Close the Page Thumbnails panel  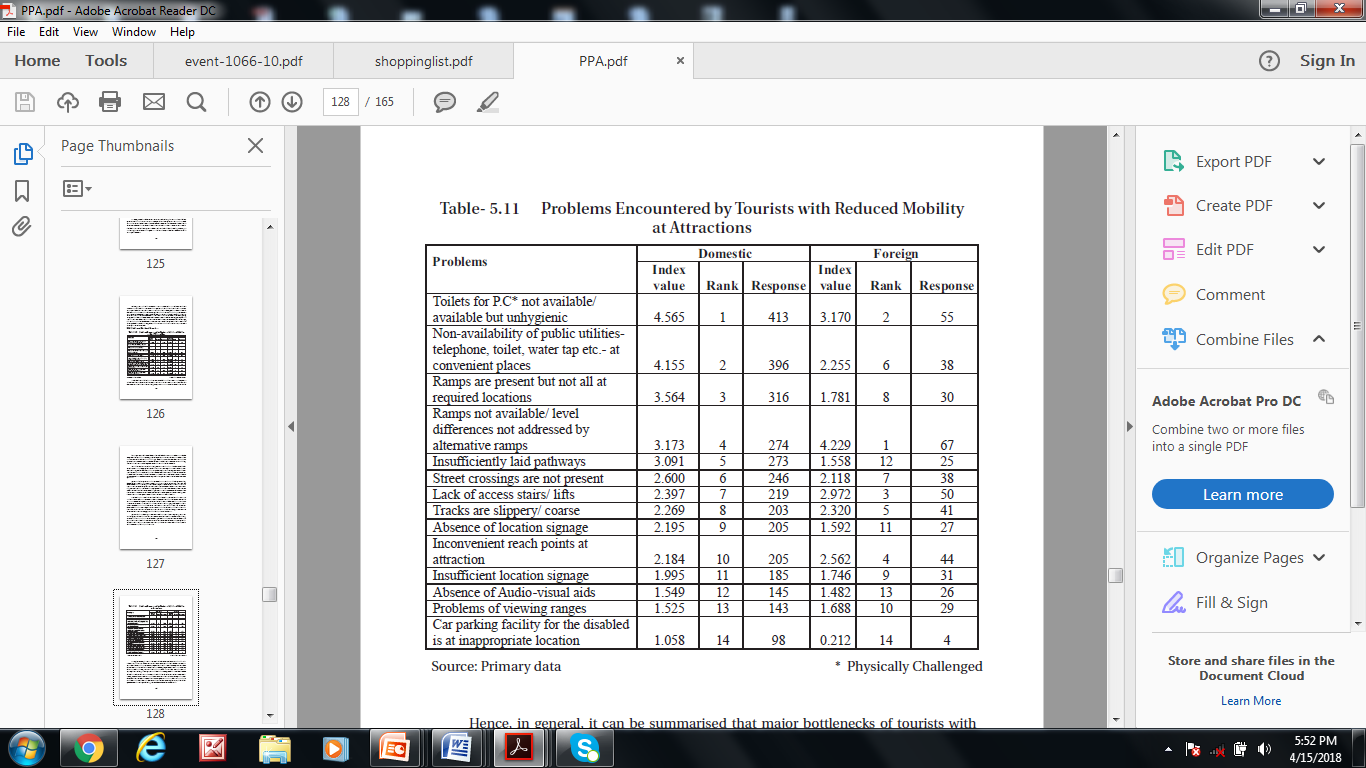(255, 146)
